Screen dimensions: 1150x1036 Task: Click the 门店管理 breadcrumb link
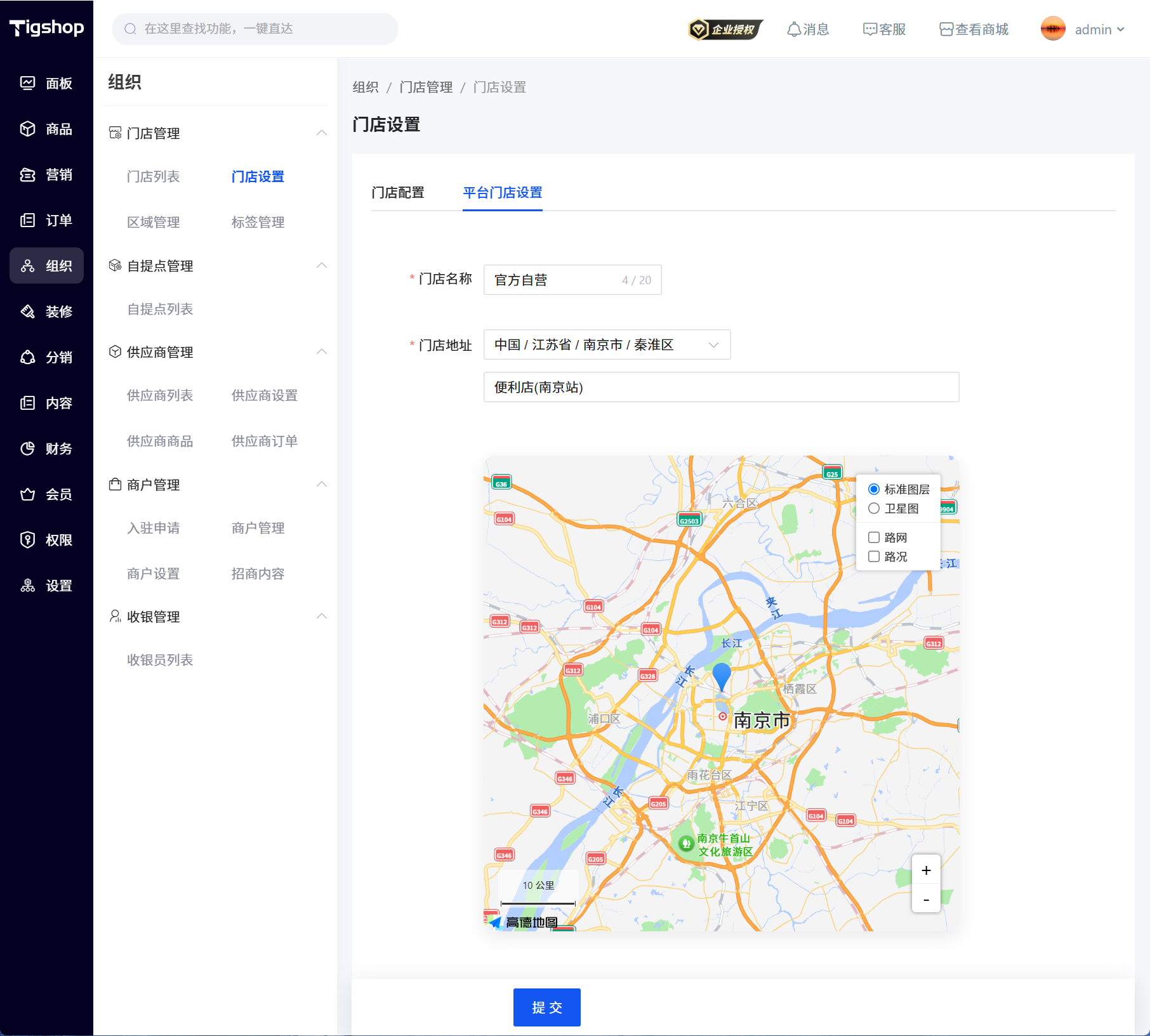coord(426,87)
